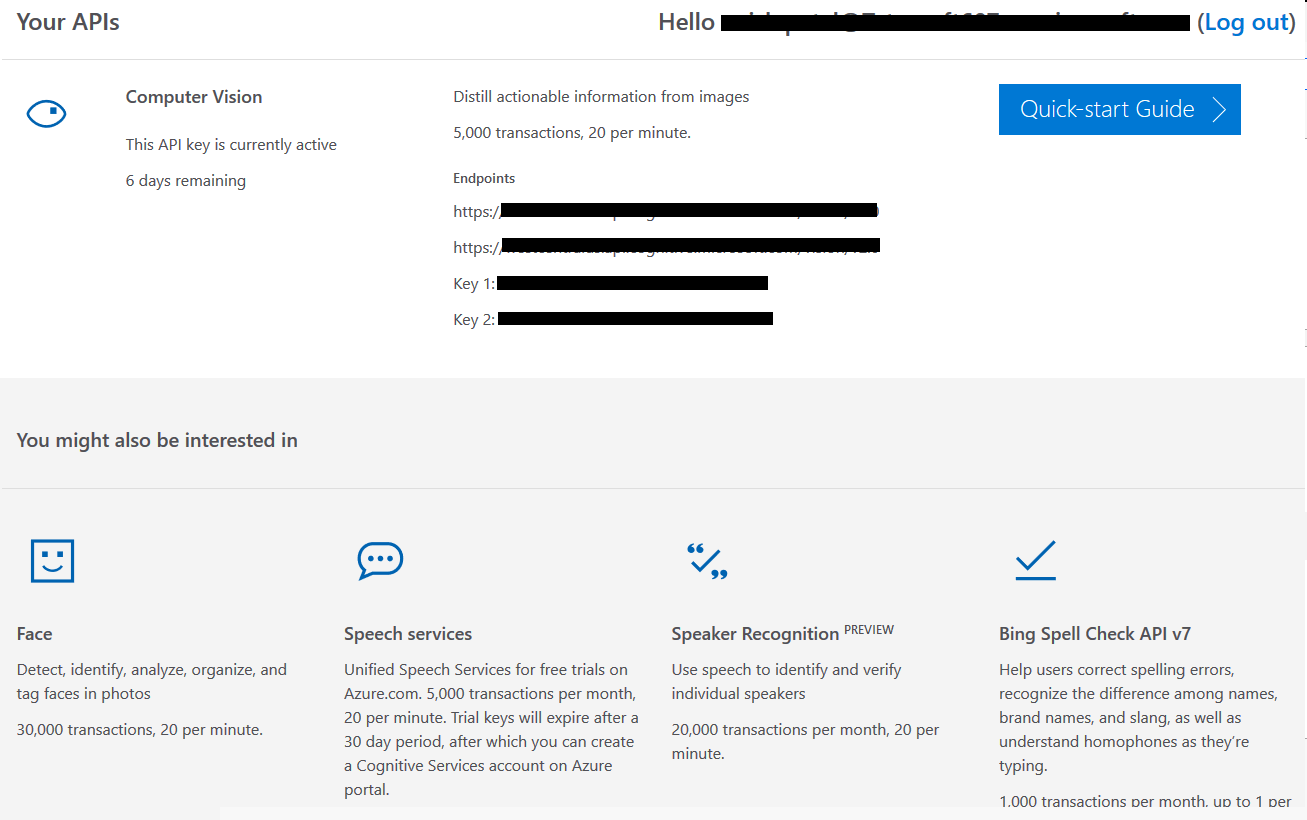Click 'You might also be interested in' heading
The width and height of the screenshot is (1307, 820).
(157, 440)
